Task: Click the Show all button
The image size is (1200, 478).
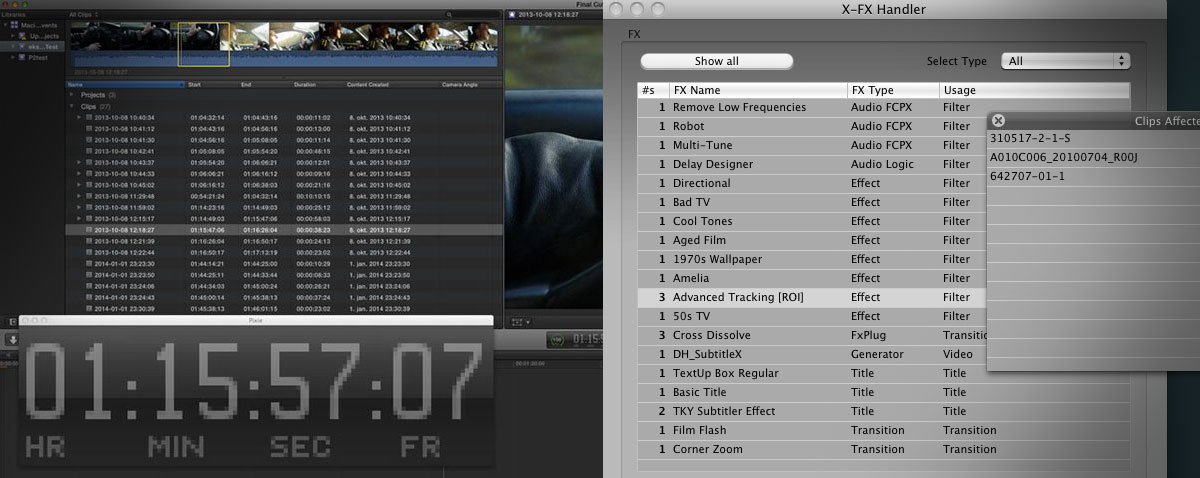Action: [717, 61]
